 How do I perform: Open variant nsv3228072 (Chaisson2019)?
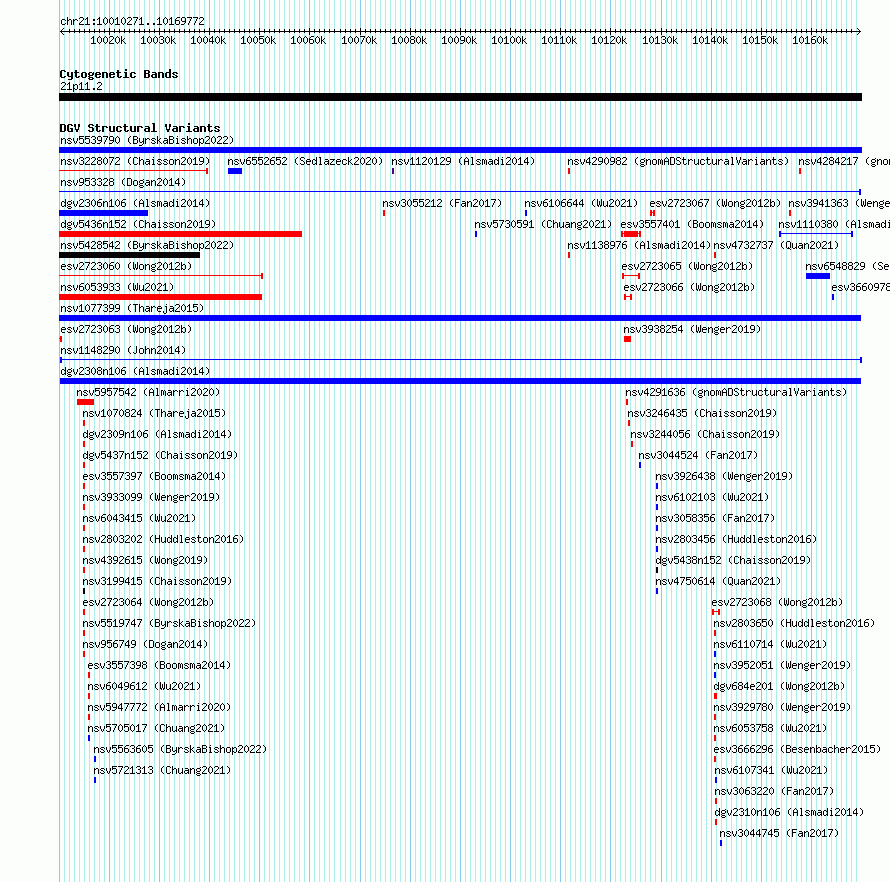tap(135, 161)
